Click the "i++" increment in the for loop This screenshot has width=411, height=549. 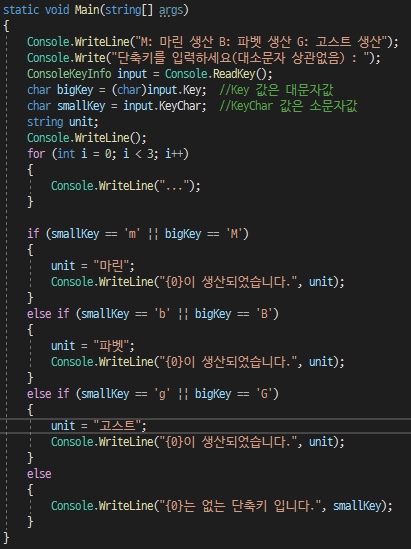click(x=174, y=154)
